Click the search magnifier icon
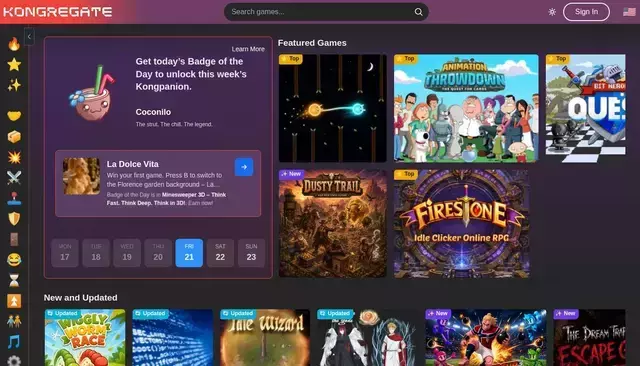The height and width of the screenshot is (366, 640). pyautogui.click(x=418, y=12)
